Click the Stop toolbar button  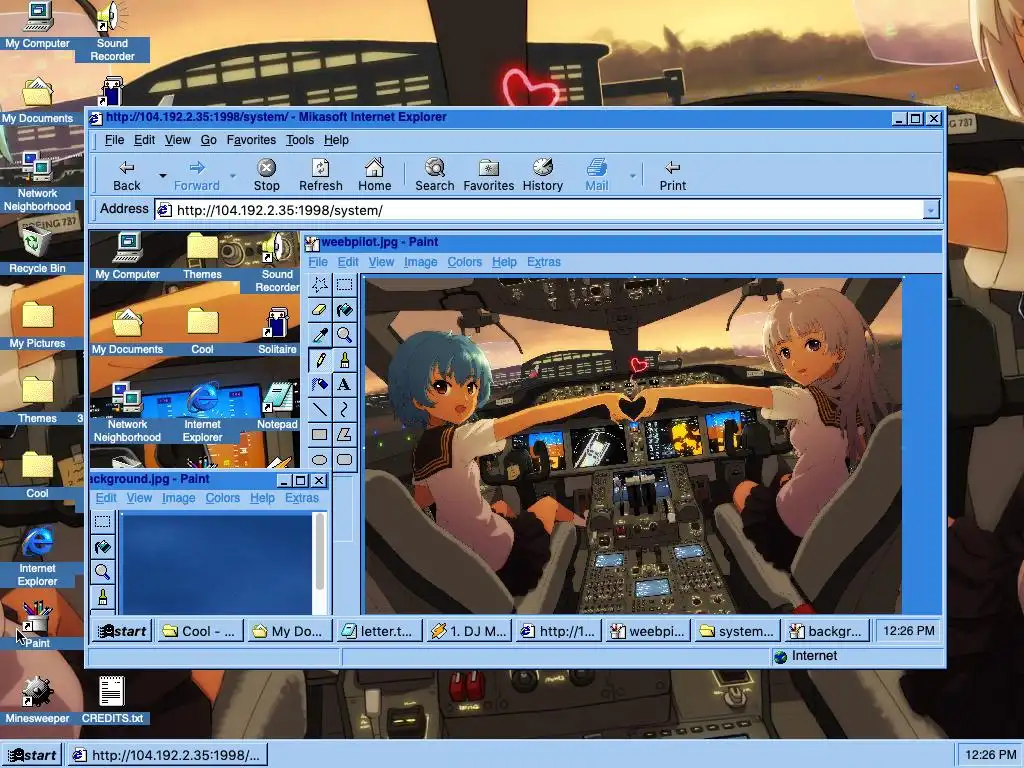(x=266, y=176)
